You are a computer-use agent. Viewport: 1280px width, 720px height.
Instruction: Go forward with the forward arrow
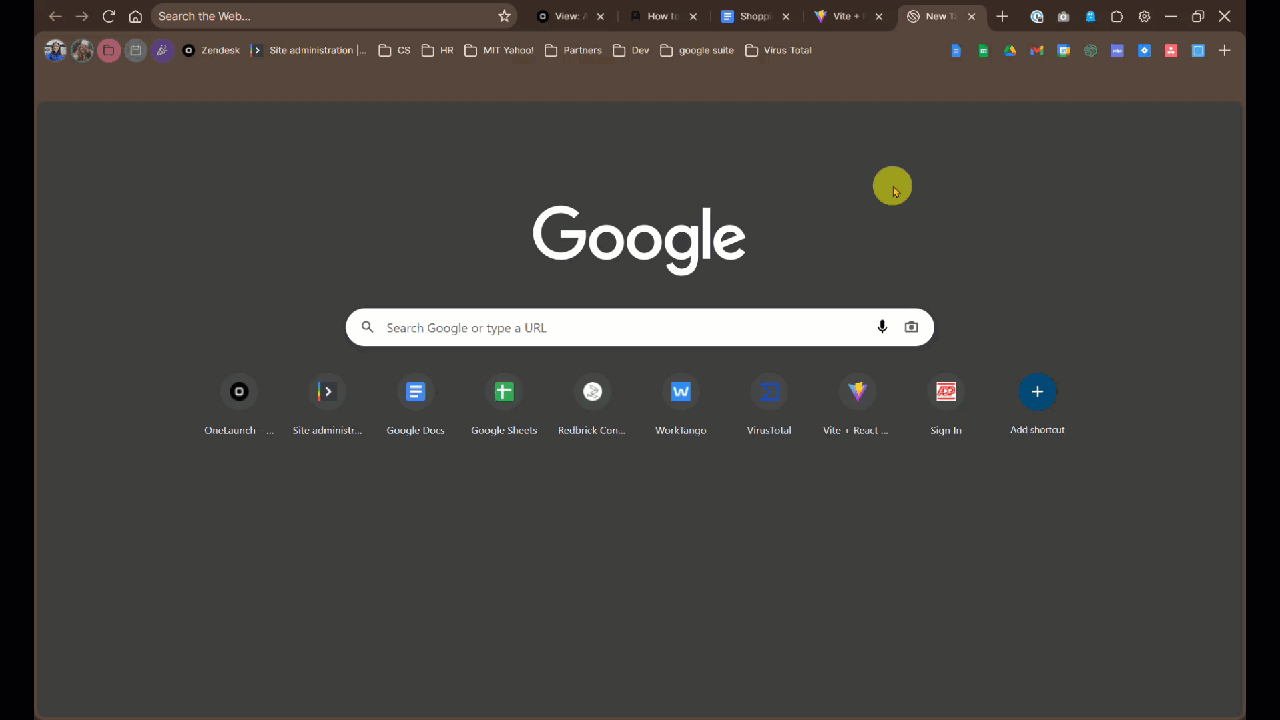tap(82, 16)
